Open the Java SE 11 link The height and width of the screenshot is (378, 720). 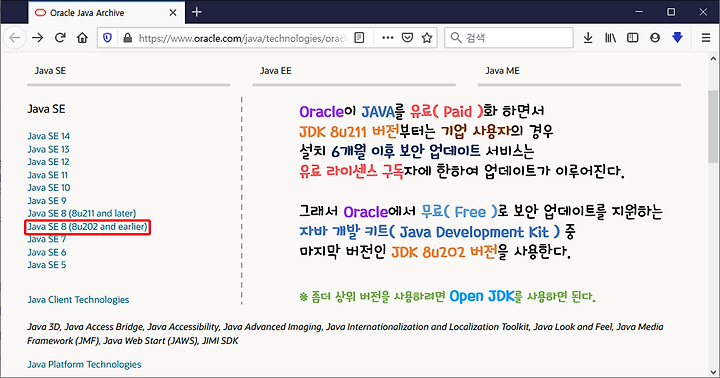click(47, 175)
